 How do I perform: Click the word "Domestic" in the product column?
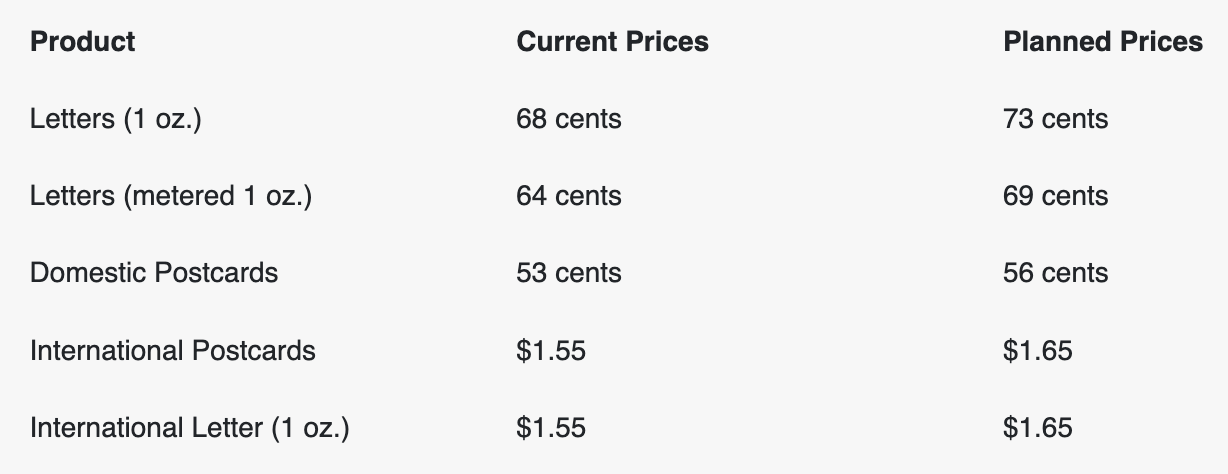pos(88,273)
